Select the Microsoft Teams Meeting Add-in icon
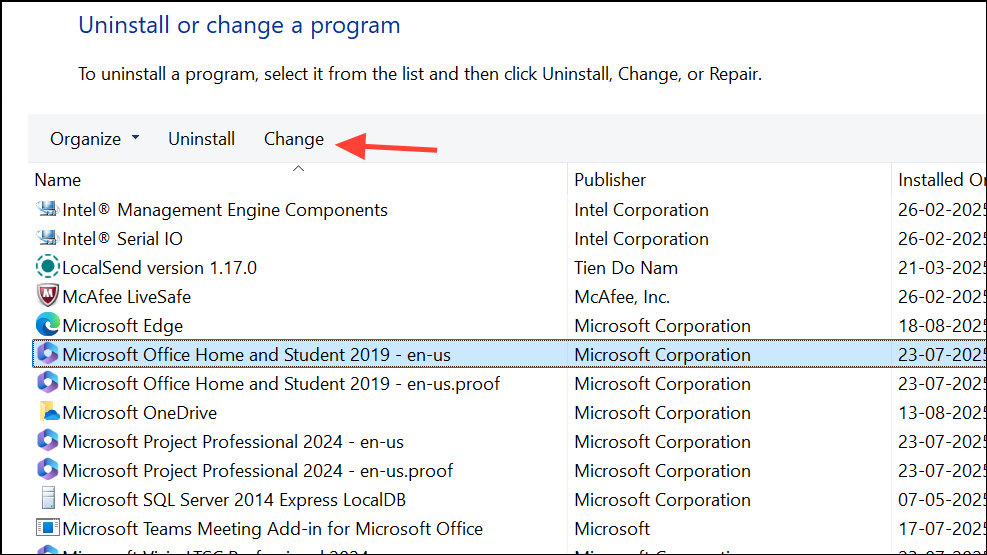 [x=47, y=529]
